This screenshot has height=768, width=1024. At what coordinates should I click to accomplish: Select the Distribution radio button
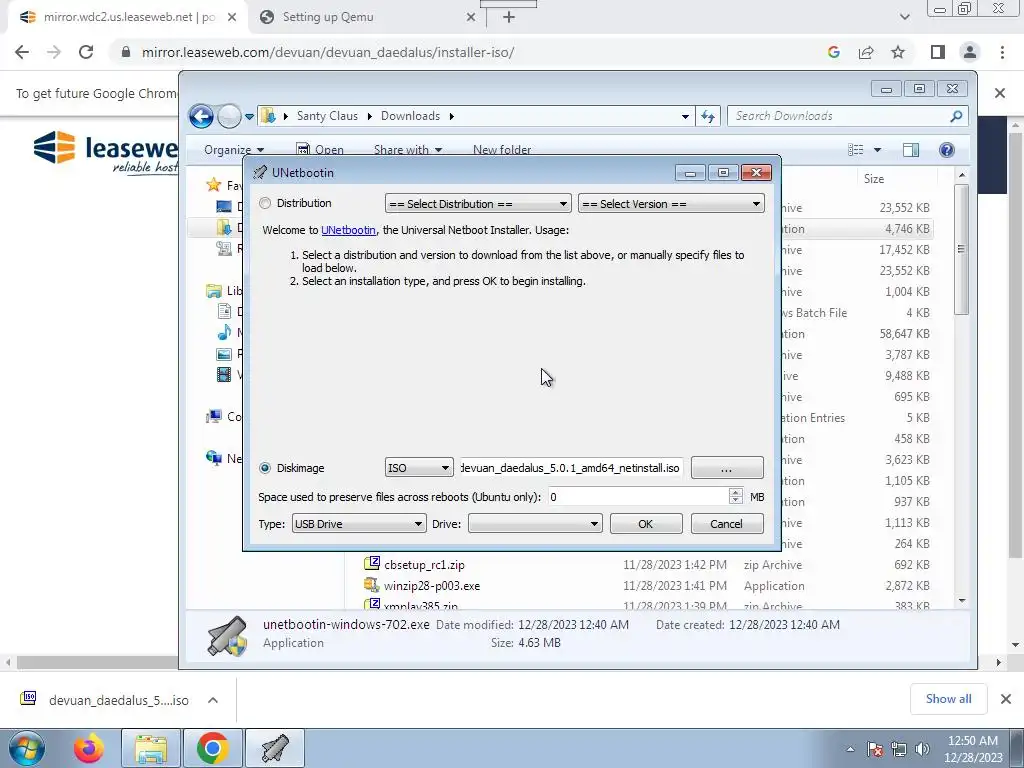click(x=264, y=203)
